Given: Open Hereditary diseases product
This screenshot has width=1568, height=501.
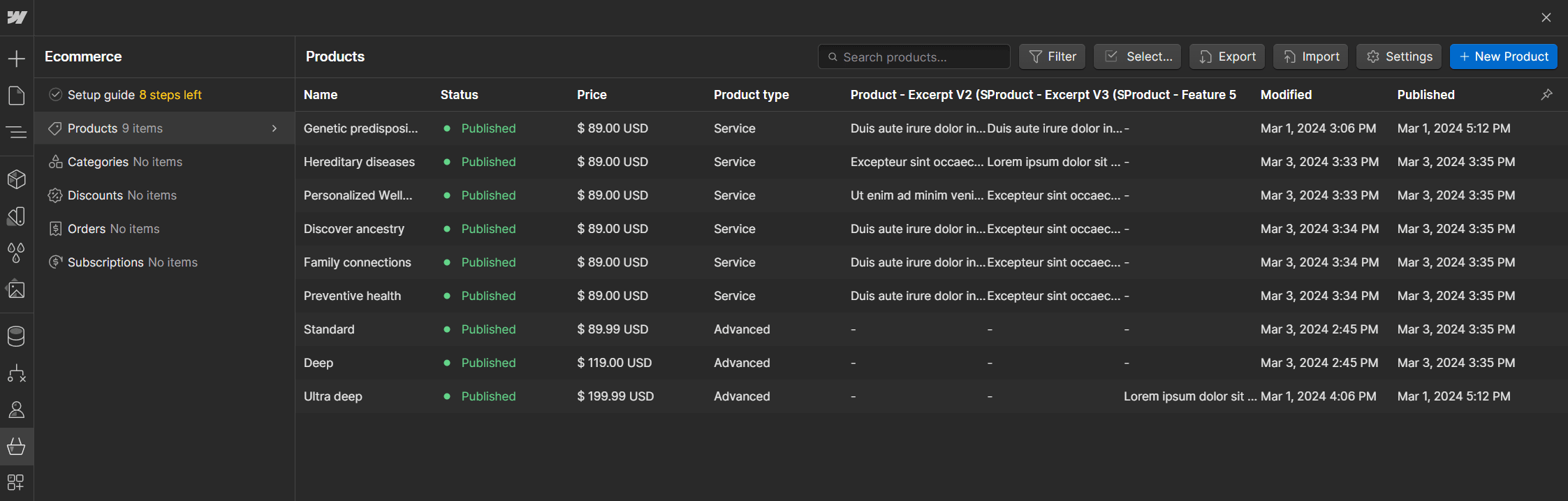Looking at the screenshot, I should pyautogui.click(x=932, y=162).
